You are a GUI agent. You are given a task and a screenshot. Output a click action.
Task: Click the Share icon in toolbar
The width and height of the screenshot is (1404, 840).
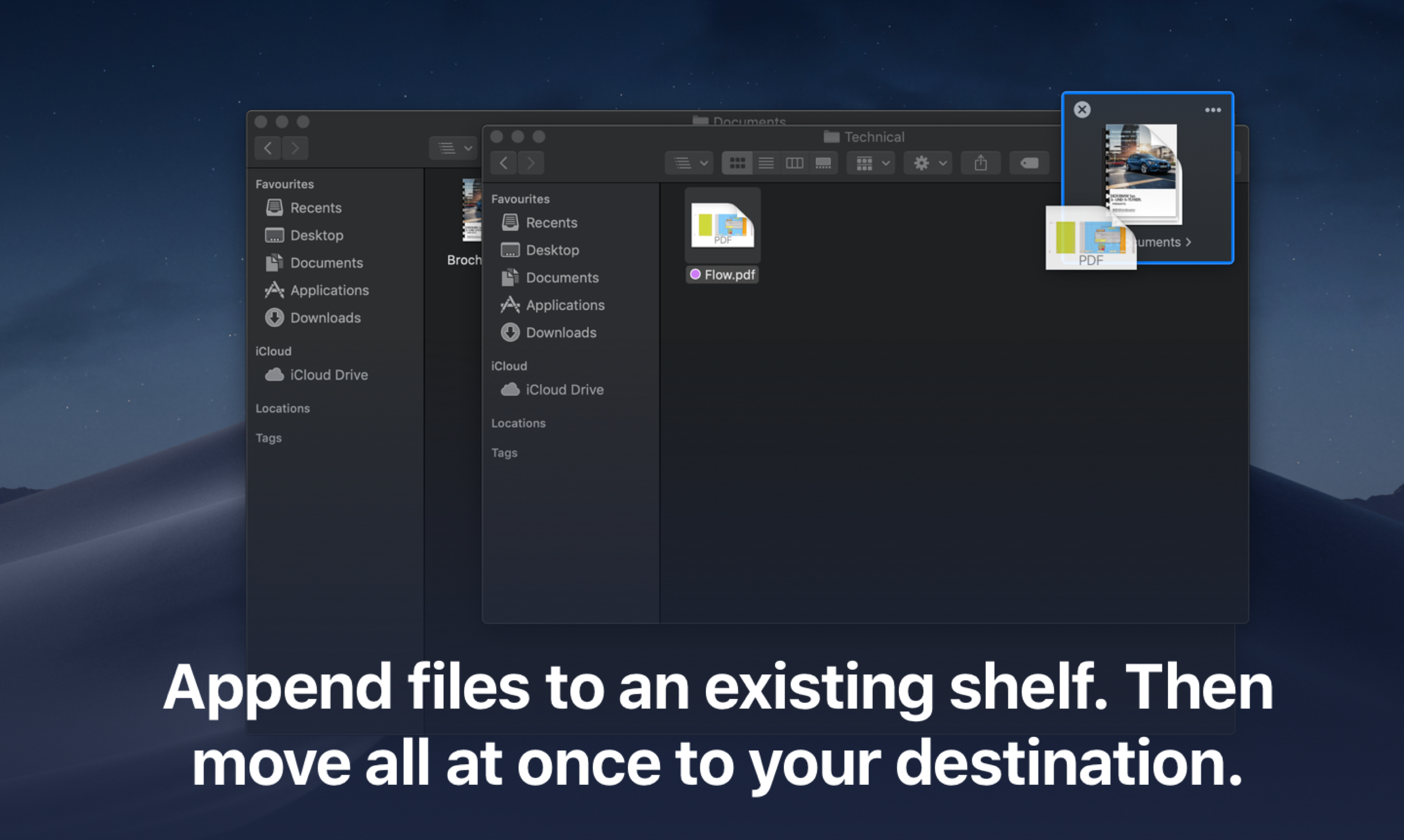(981, 163)
